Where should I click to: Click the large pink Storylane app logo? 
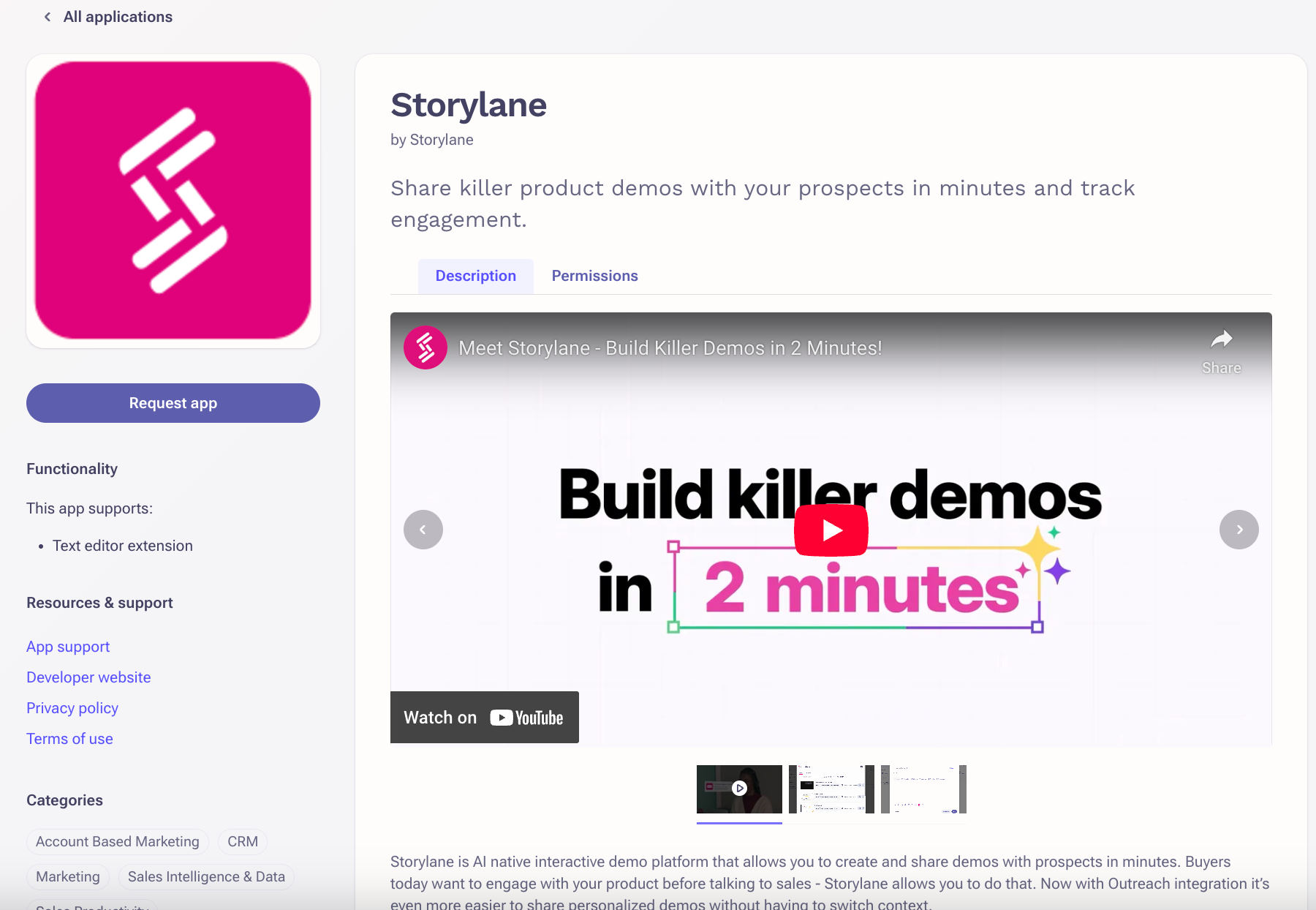click(173, 200)
